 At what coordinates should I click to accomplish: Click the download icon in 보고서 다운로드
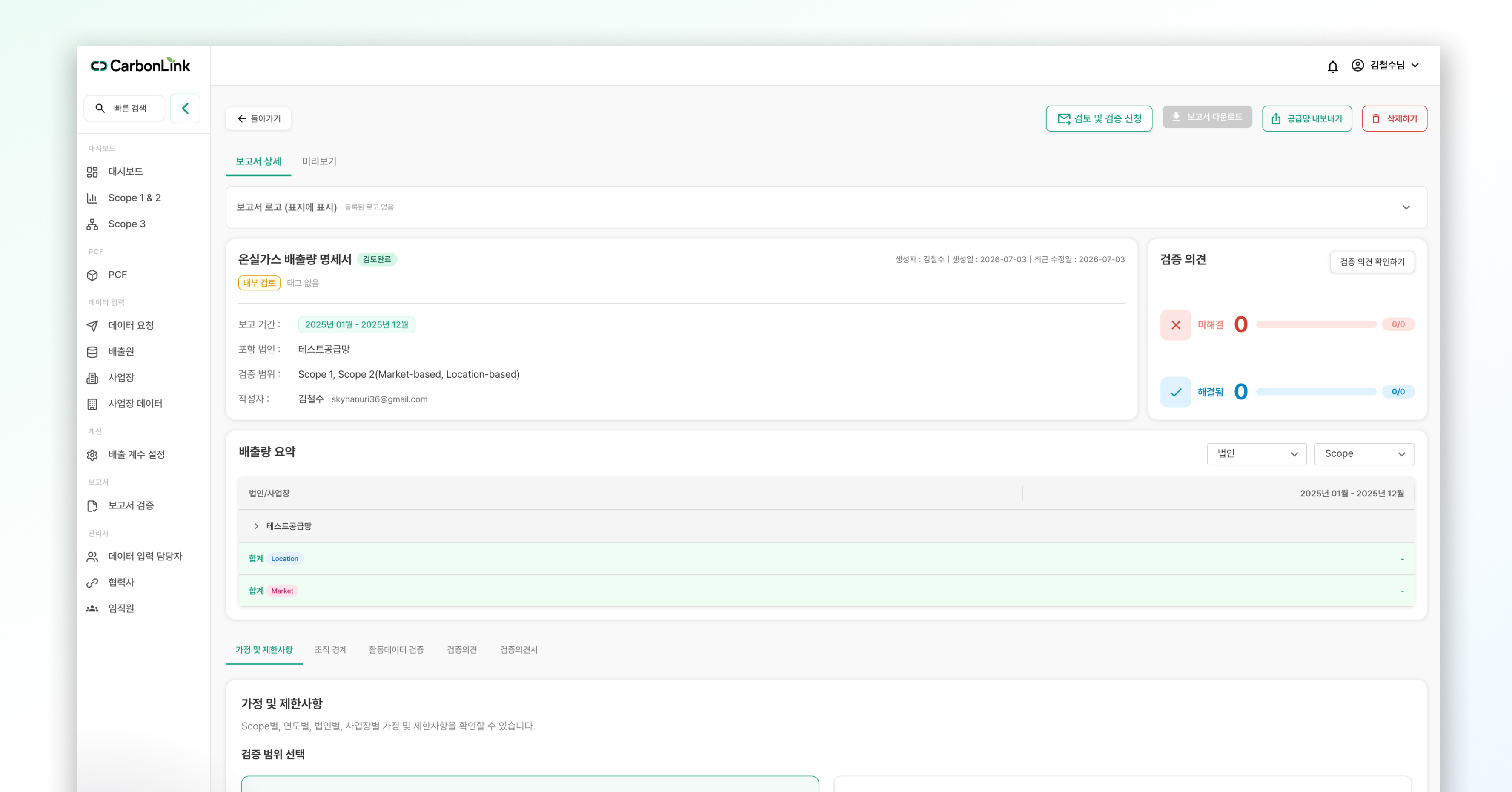[x=1176, y=117]
